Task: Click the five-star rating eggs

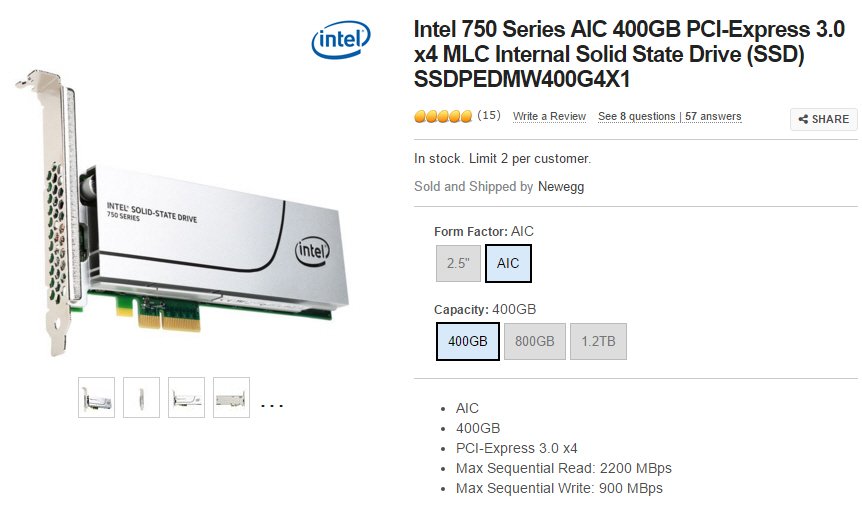Action: [443, 117]
